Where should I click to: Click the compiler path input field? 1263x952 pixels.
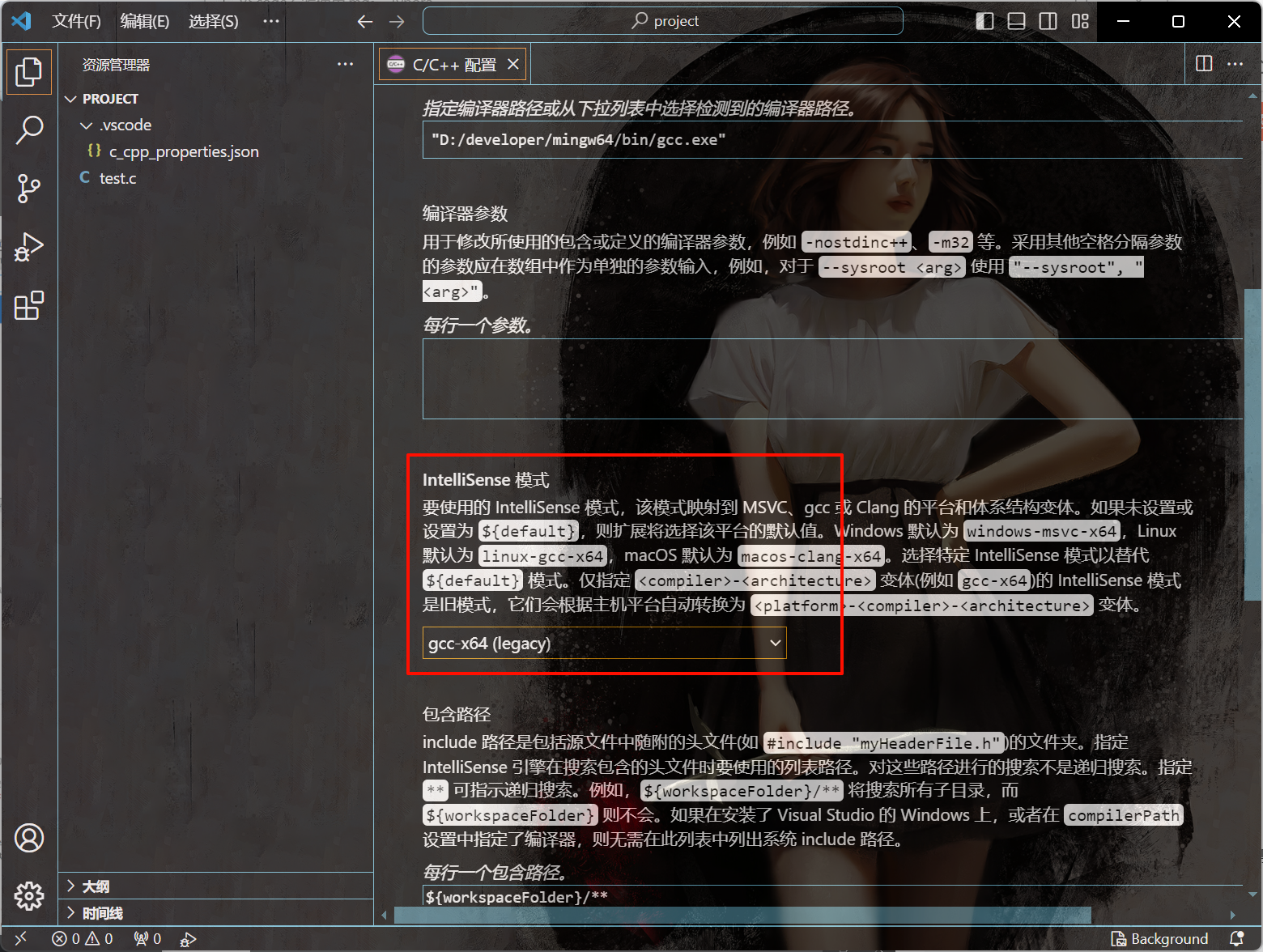[832, 140]
